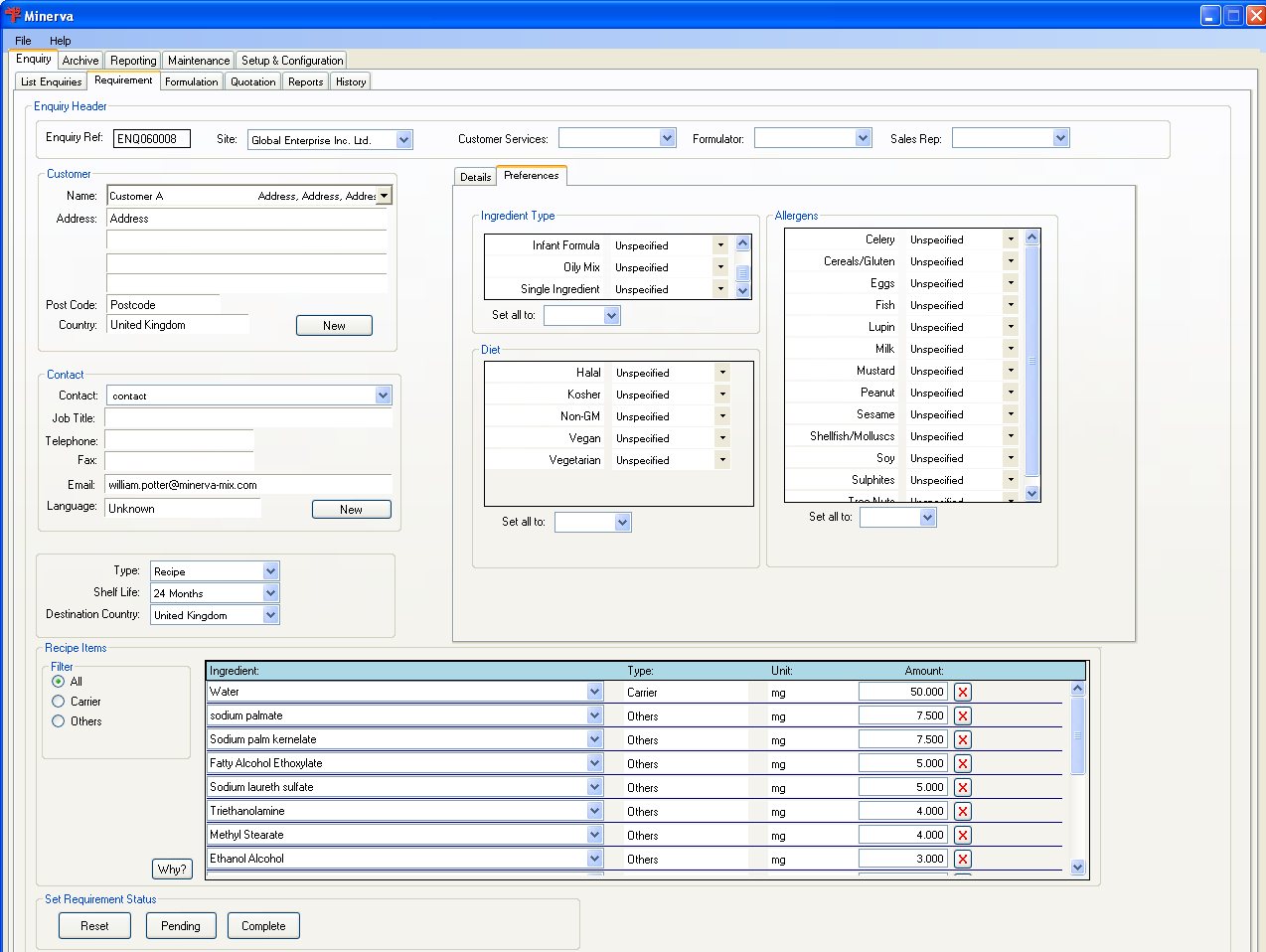1266x952 pixels.
Task: Remove the Sodium palm kernelate row
Action: click(x=962, y=740)
